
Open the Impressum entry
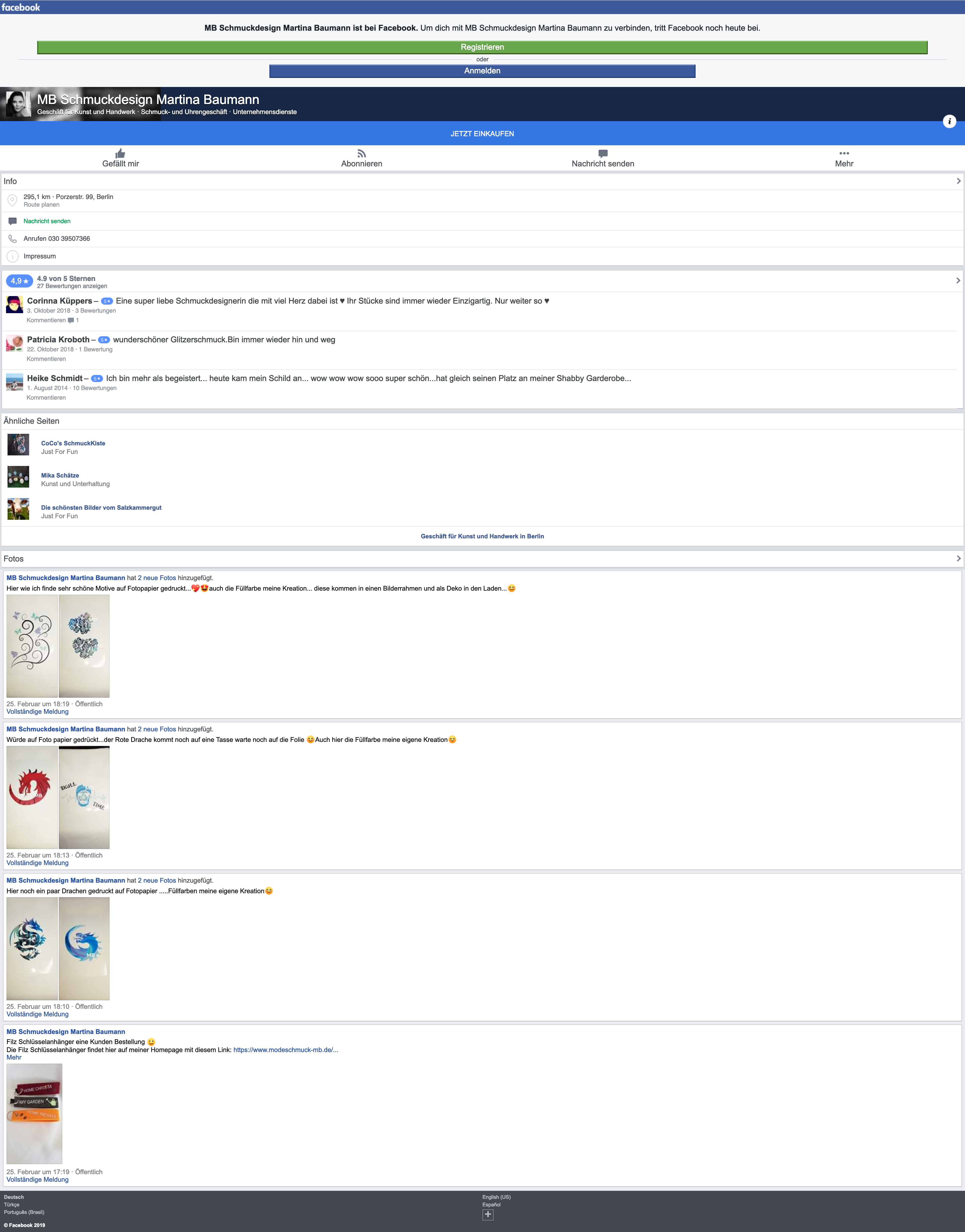[39, 256]
